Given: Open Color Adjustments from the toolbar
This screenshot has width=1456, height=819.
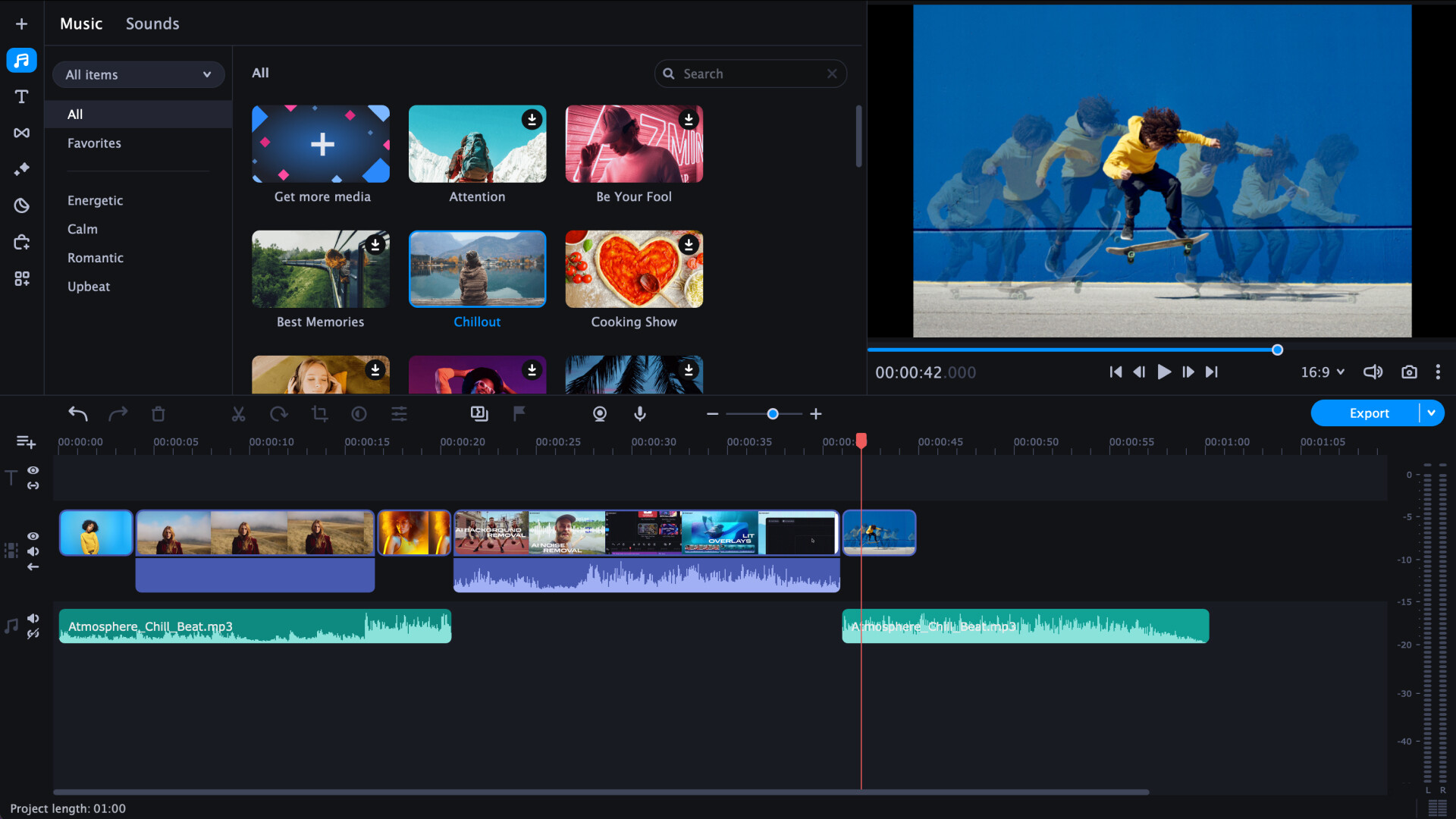Looking at the screenshot, I should coord(359,414).
